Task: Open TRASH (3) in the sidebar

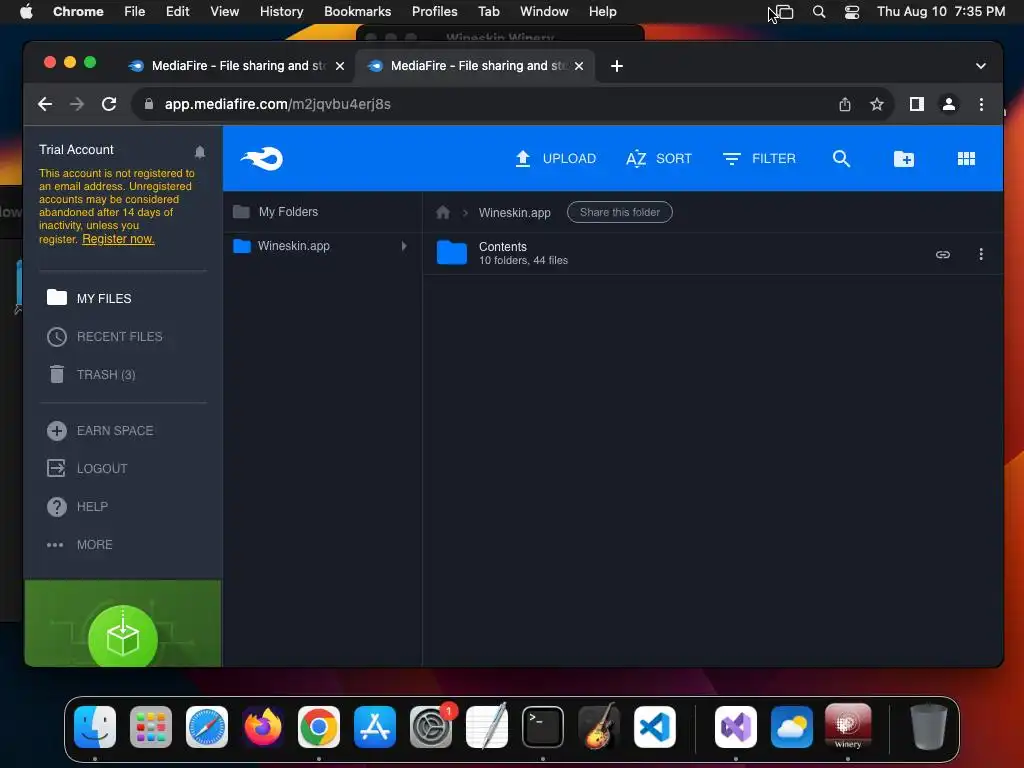Action: (x=91, y=374)
